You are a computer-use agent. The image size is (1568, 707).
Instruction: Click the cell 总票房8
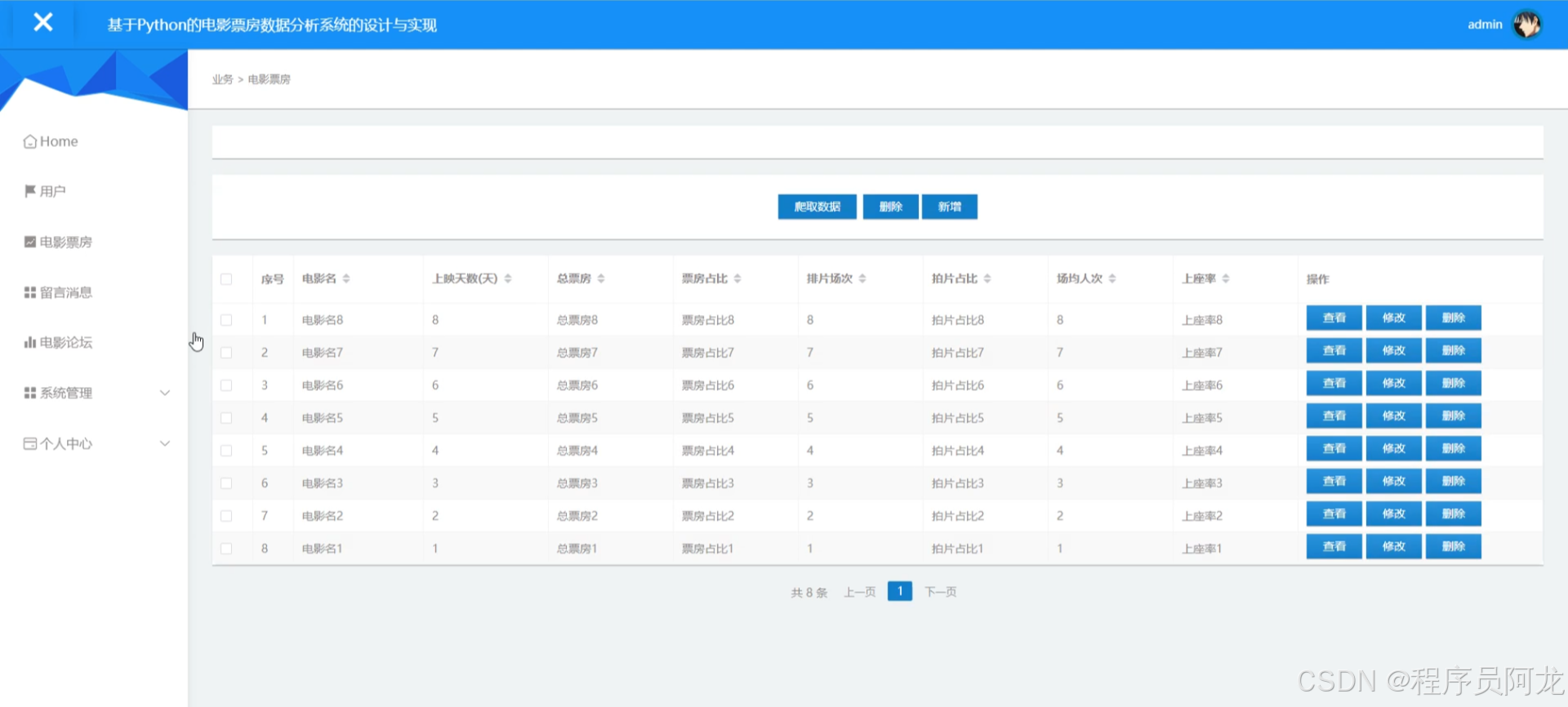coord(577,320)
